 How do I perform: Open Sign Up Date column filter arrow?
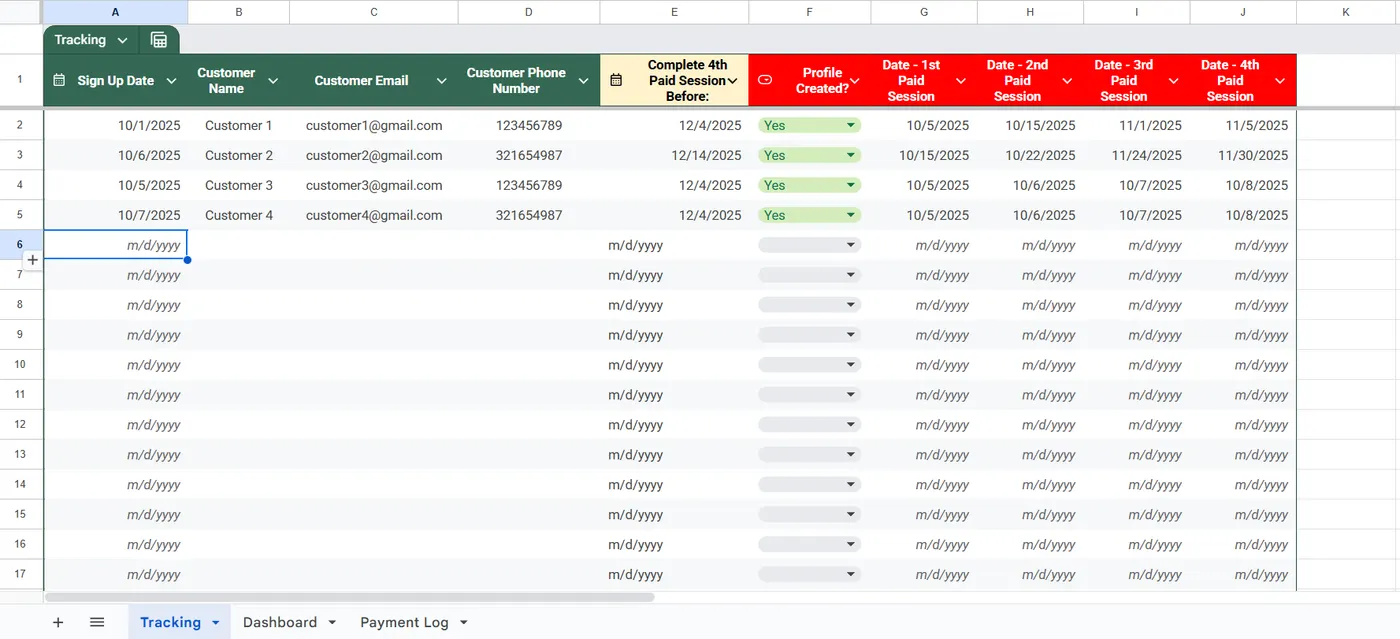pos(171,81)
